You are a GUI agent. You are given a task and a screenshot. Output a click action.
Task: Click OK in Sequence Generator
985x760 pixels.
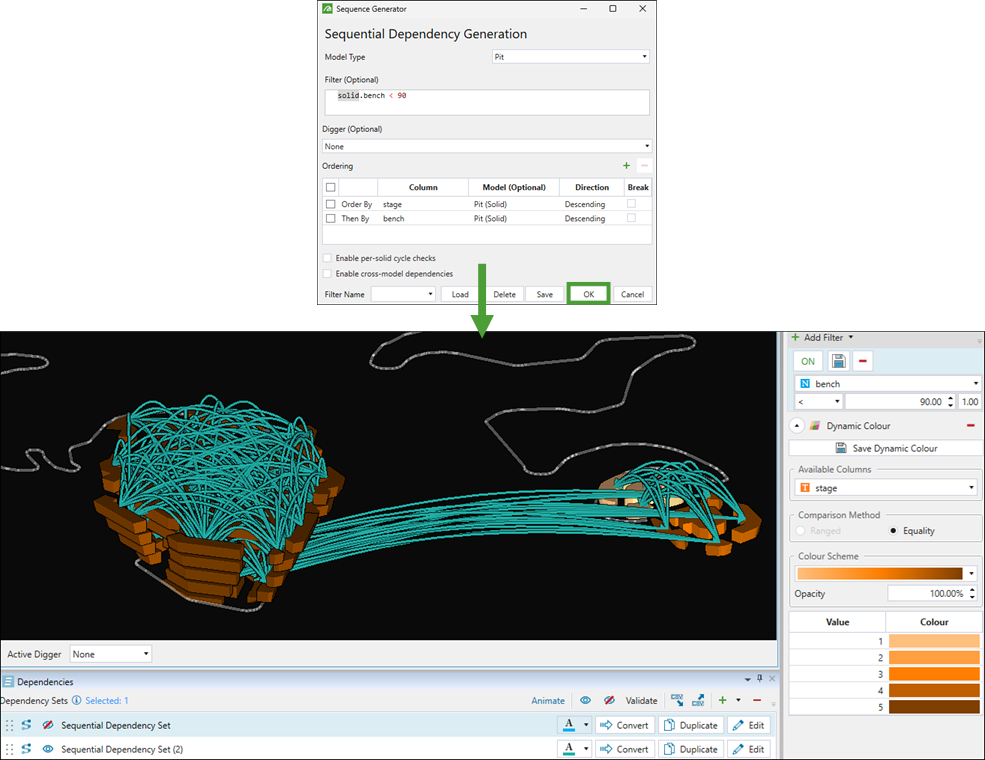589,294
